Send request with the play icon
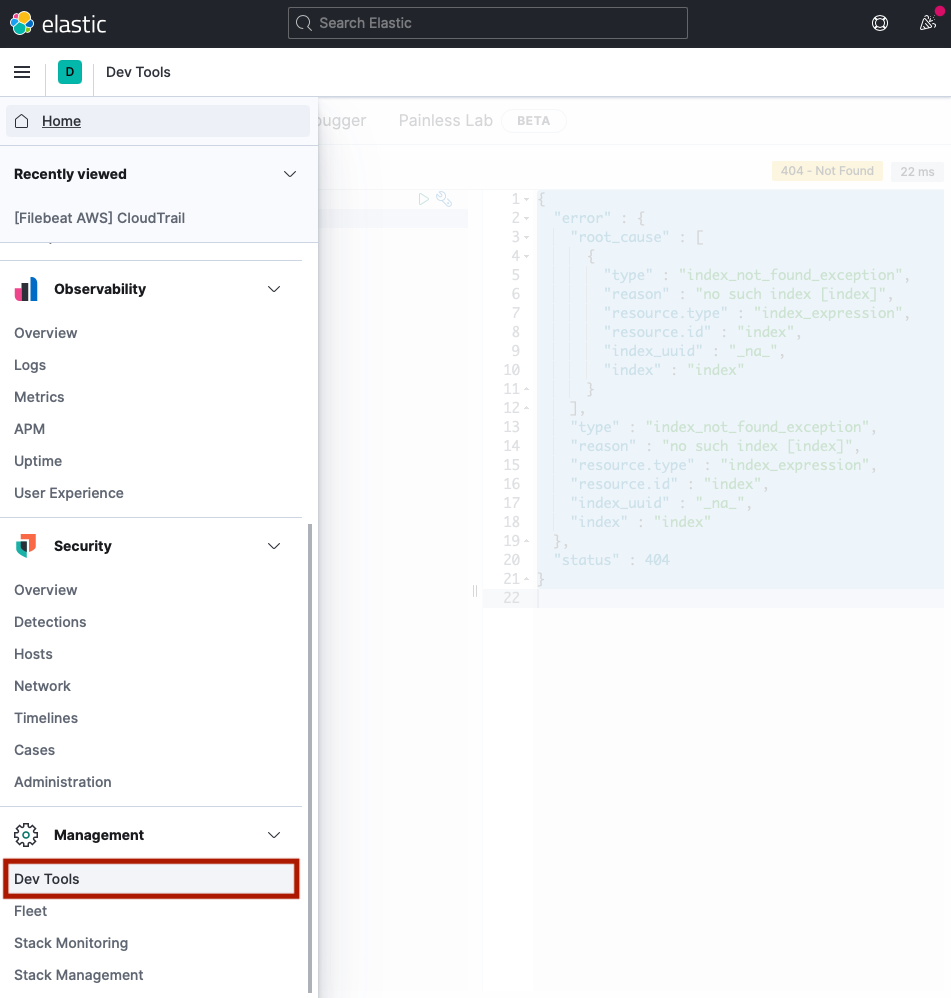 pos(423,199)
